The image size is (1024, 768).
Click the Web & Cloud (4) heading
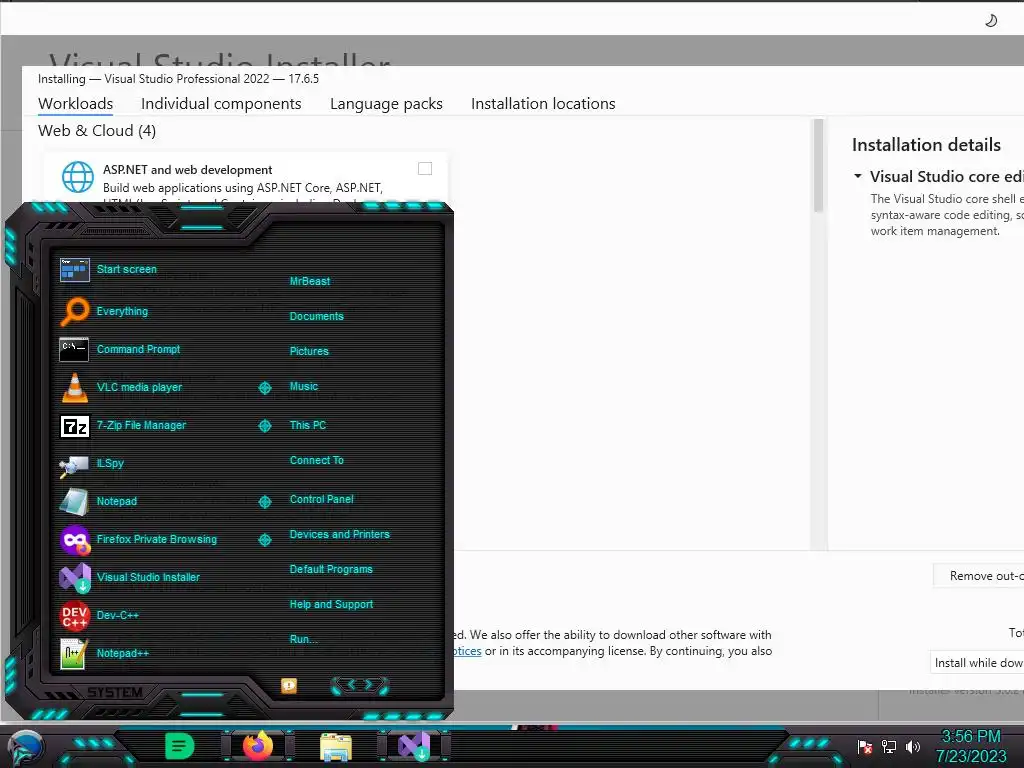click(97, 131)
